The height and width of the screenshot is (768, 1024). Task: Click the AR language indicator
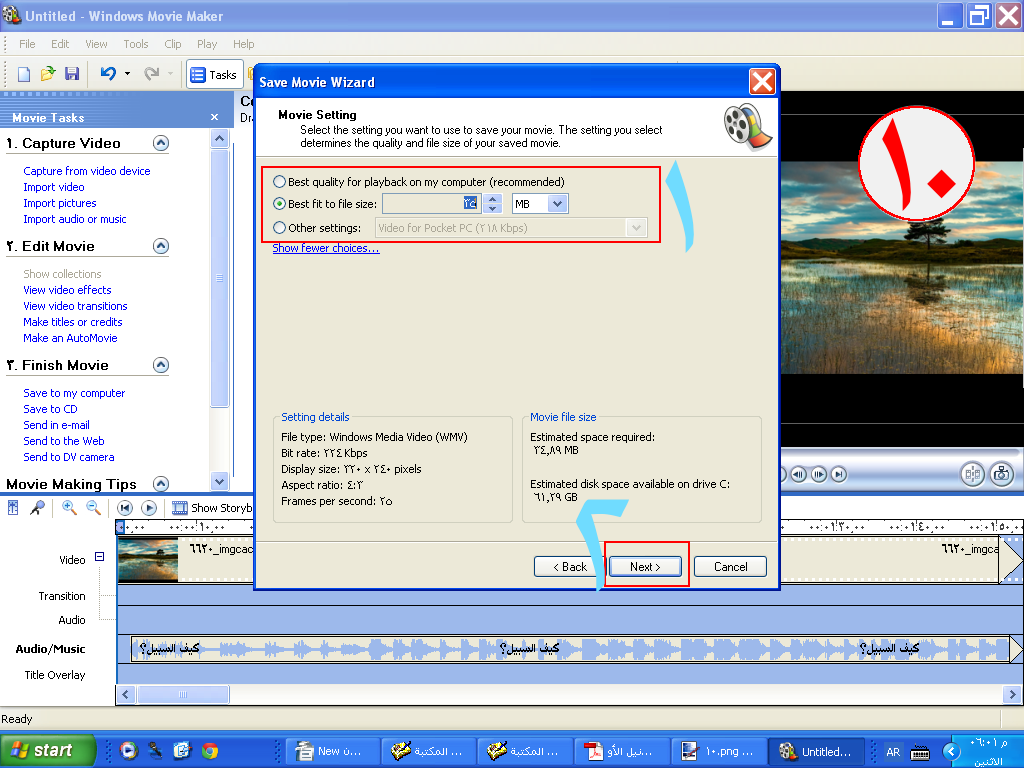pos(893,752)
